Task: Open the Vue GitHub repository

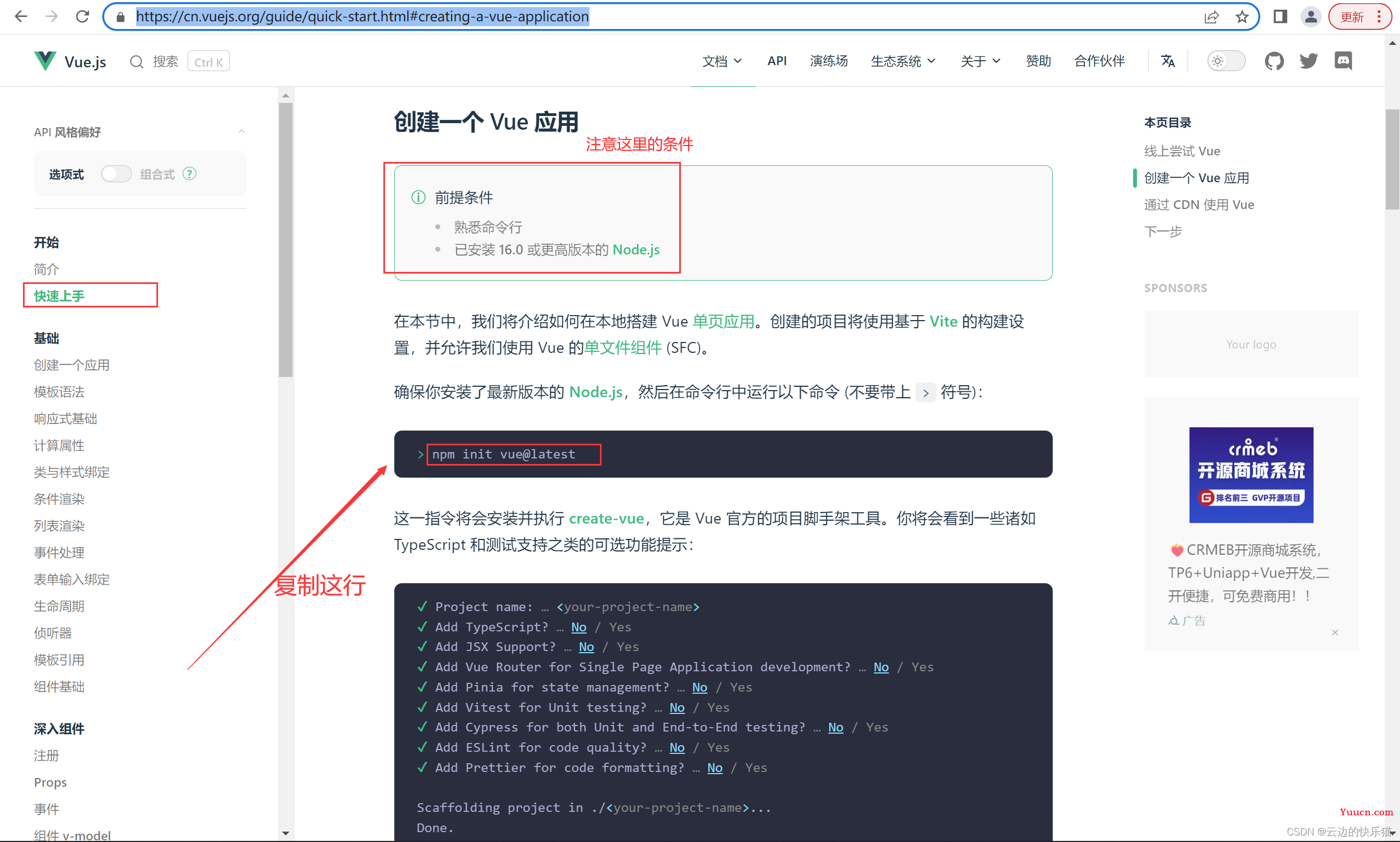Action: click(1274, 61)
